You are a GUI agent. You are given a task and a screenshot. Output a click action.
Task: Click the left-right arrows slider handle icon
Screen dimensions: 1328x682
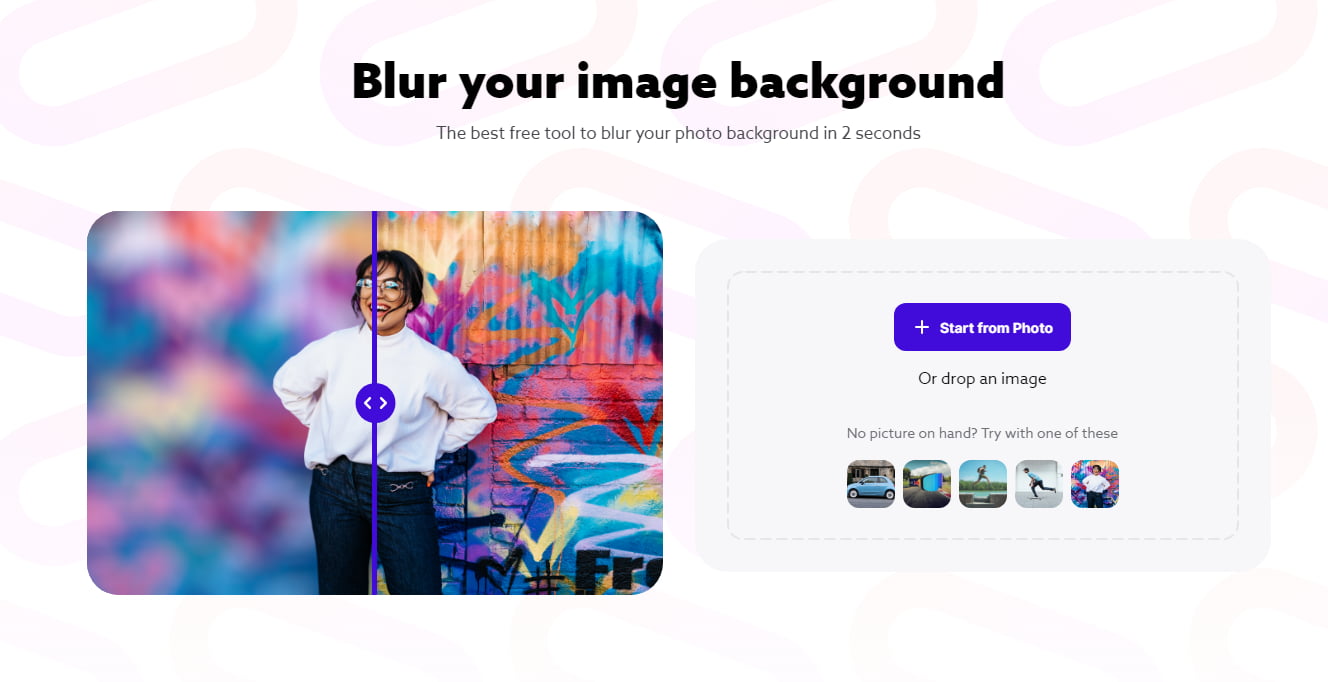pos(376,403)
